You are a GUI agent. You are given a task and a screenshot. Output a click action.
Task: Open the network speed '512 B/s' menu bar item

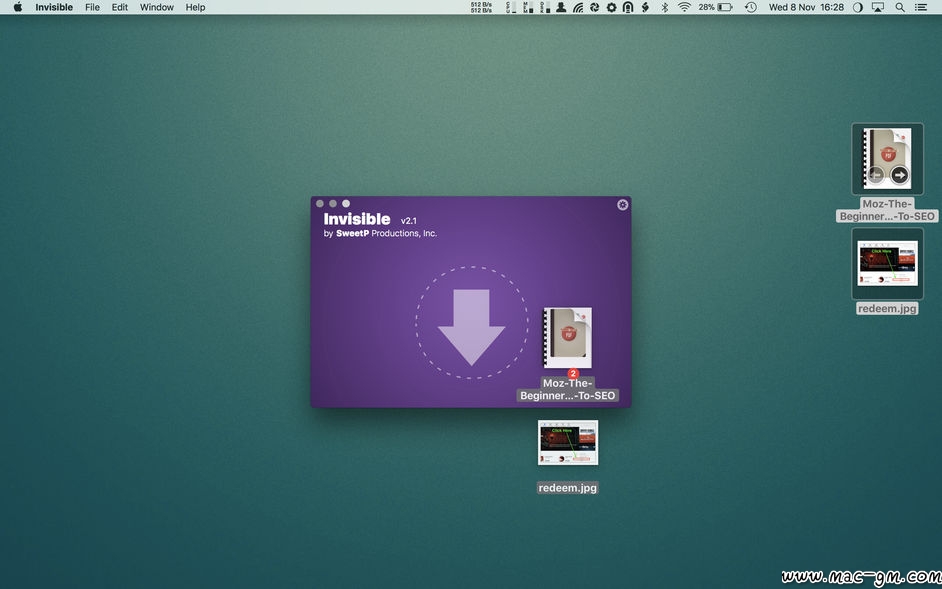tap(482, 7)
